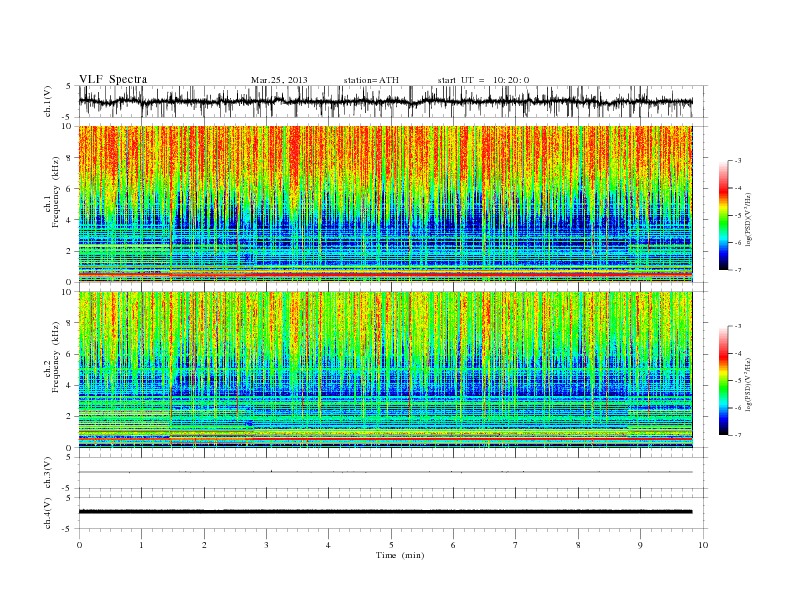The image size is (792, 612).
Task: Click the time axis tick label "1"
Action: coord(141,545)
